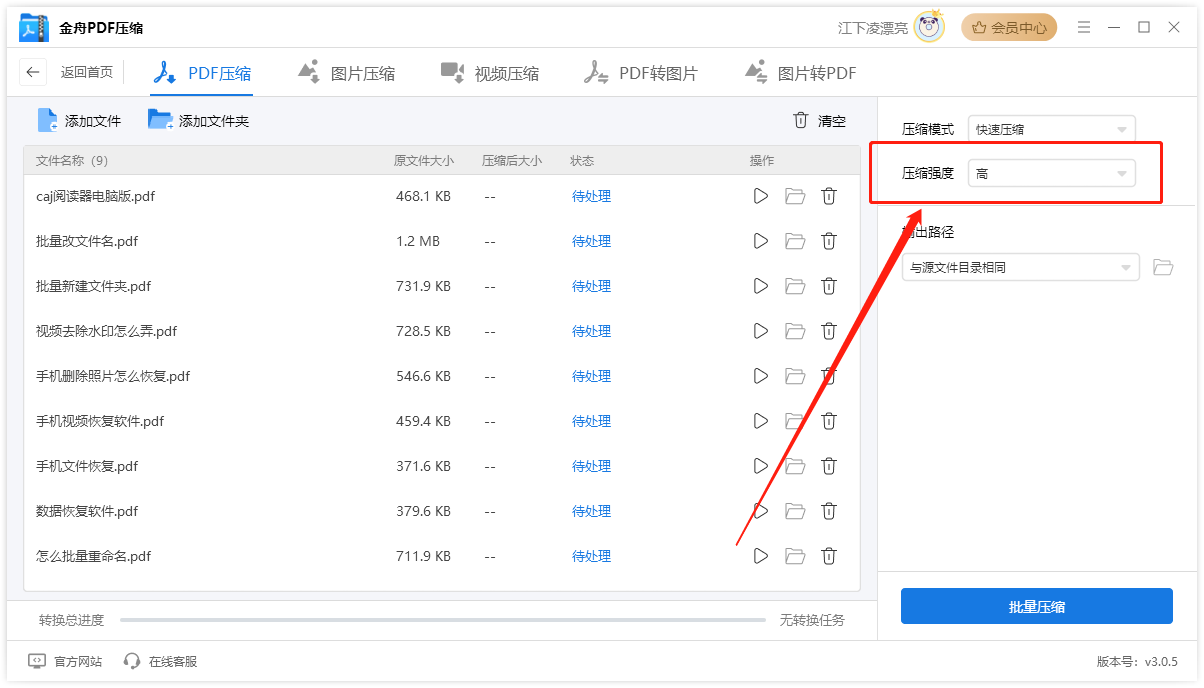The image size is (1204, 688).
Task: Click the browse folder icon beside 输出路径
Action: tap(1163, 267)
